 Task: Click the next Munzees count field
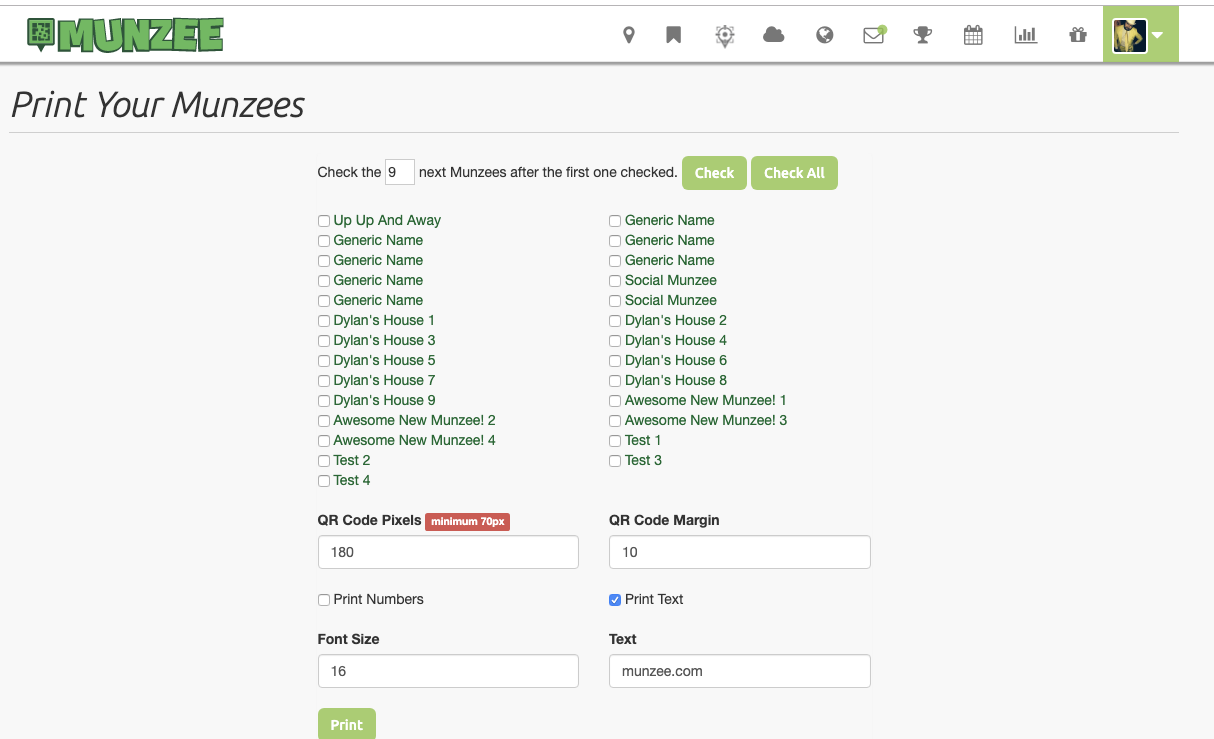tap(400, 172)
